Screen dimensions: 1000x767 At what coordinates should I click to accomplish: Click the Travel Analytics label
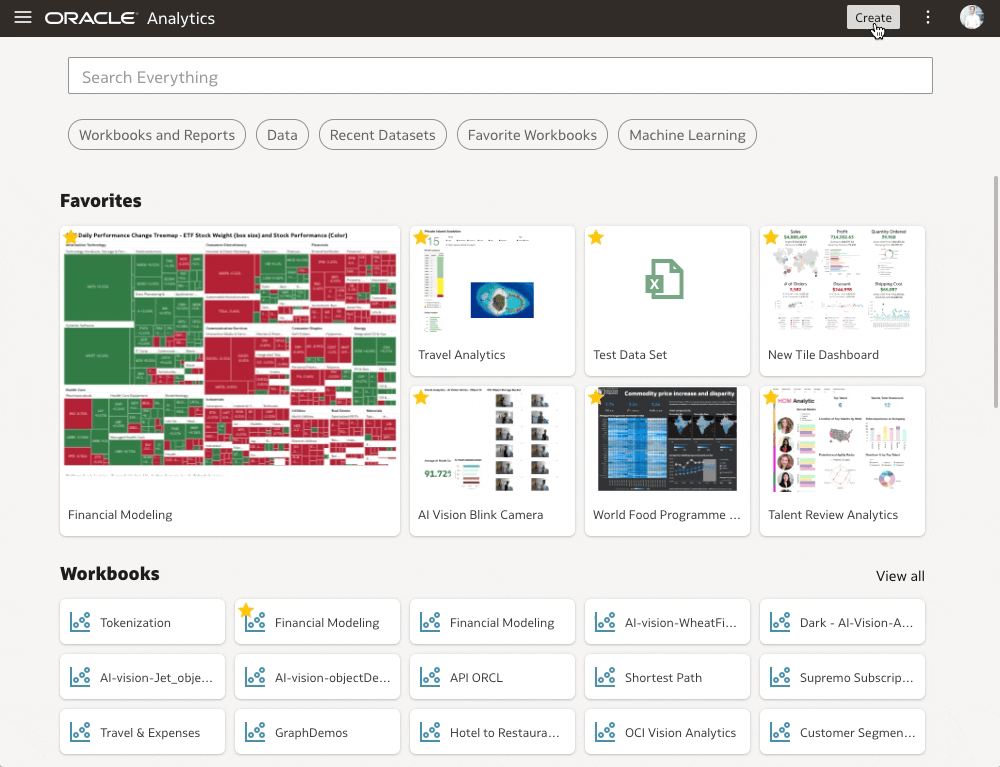coord(462,354)
